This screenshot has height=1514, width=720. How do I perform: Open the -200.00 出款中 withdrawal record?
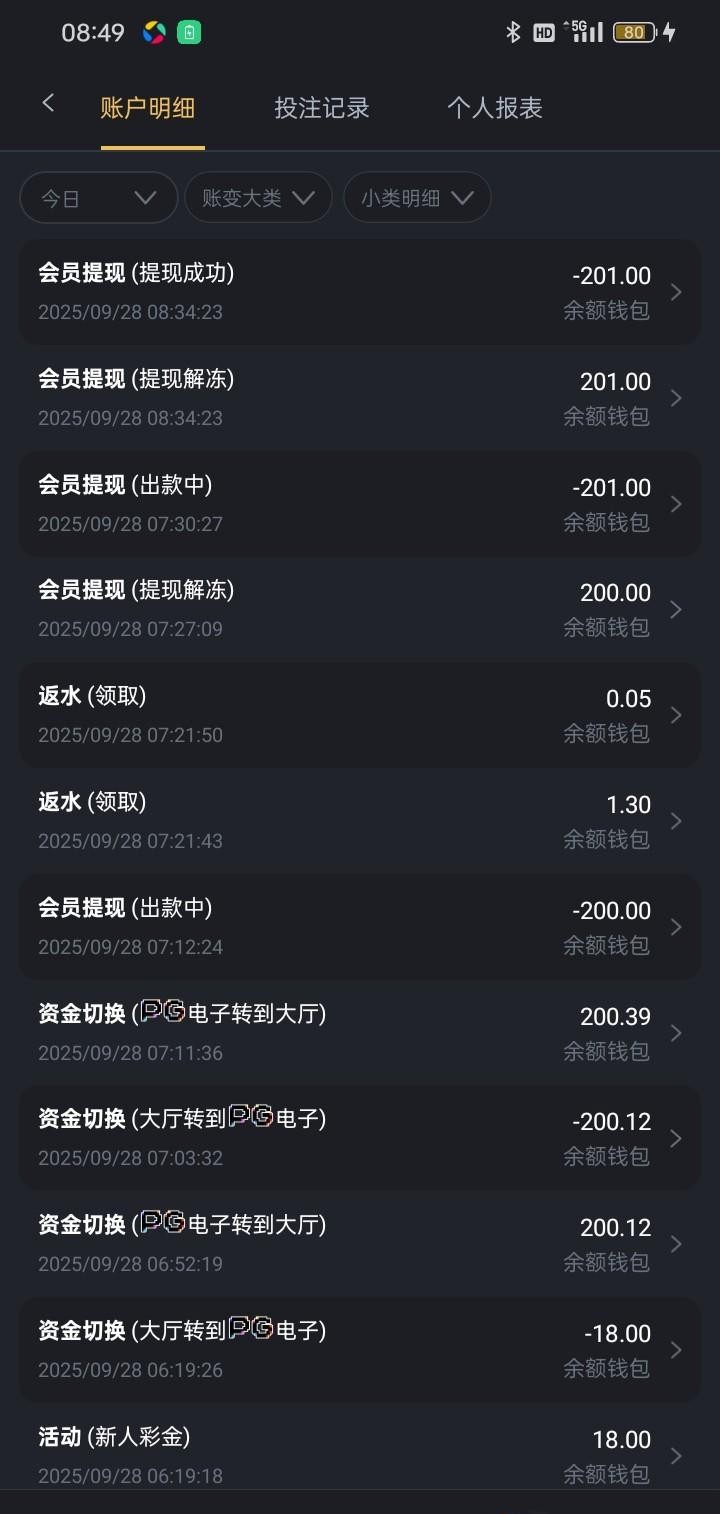(x=359, y=926)
